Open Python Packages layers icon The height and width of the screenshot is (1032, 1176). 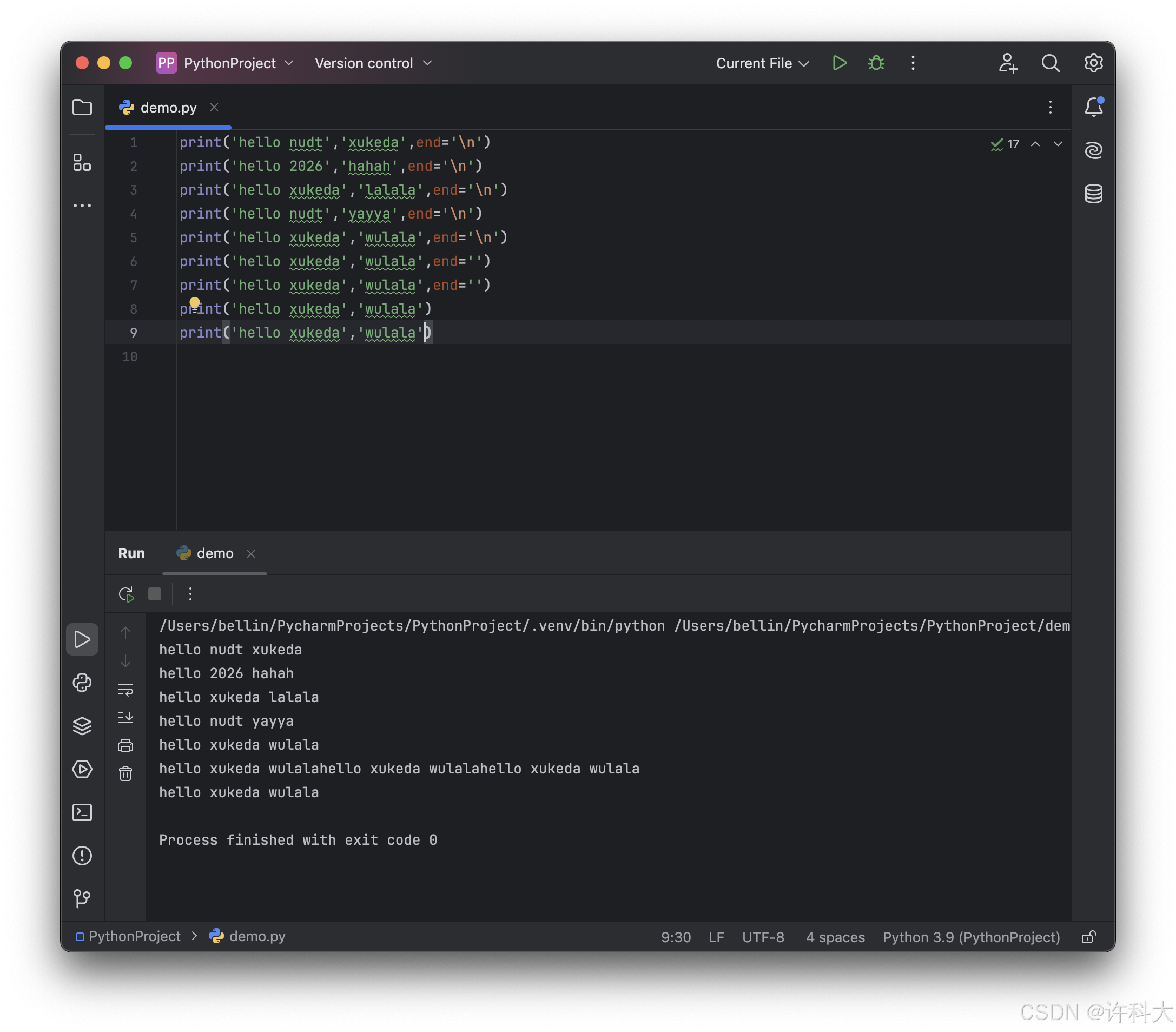pyautogui.click(x=82, y=725)
